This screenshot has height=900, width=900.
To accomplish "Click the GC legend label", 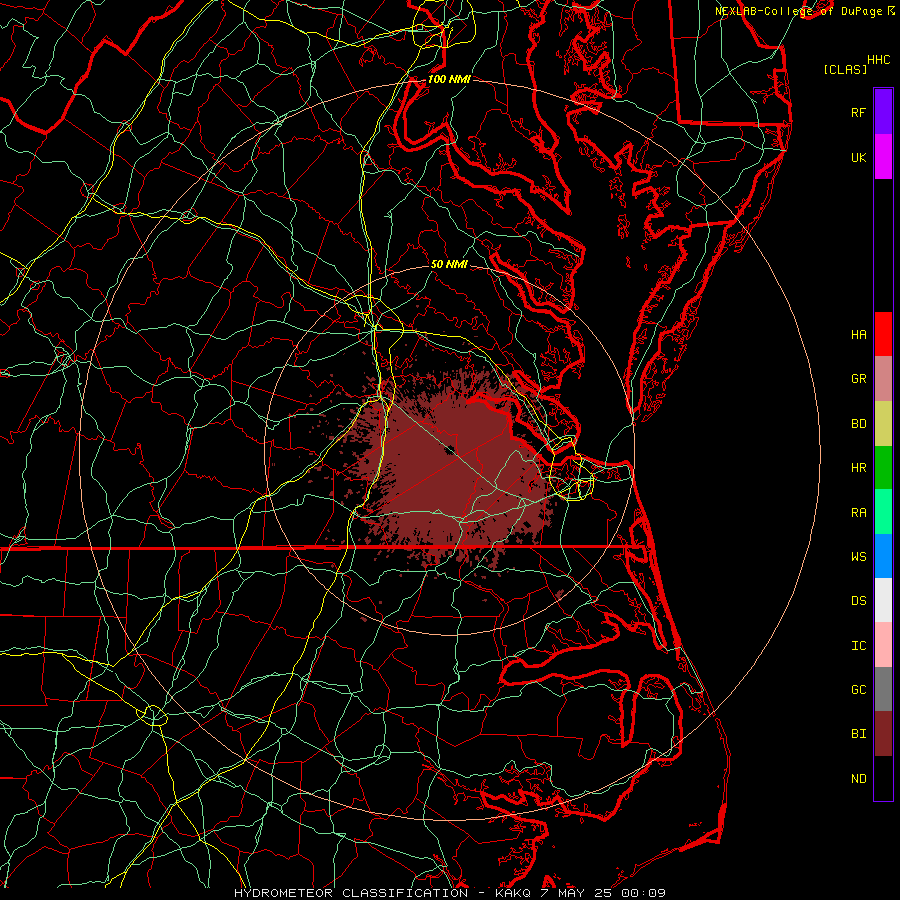I will (x=858, y=689).
